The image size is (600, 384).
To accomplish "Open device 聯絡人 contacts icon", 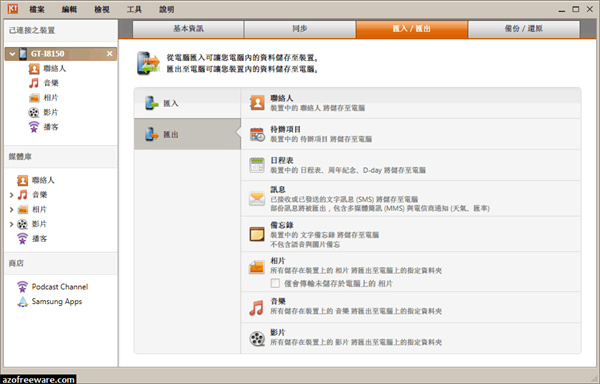I will 34,69.
